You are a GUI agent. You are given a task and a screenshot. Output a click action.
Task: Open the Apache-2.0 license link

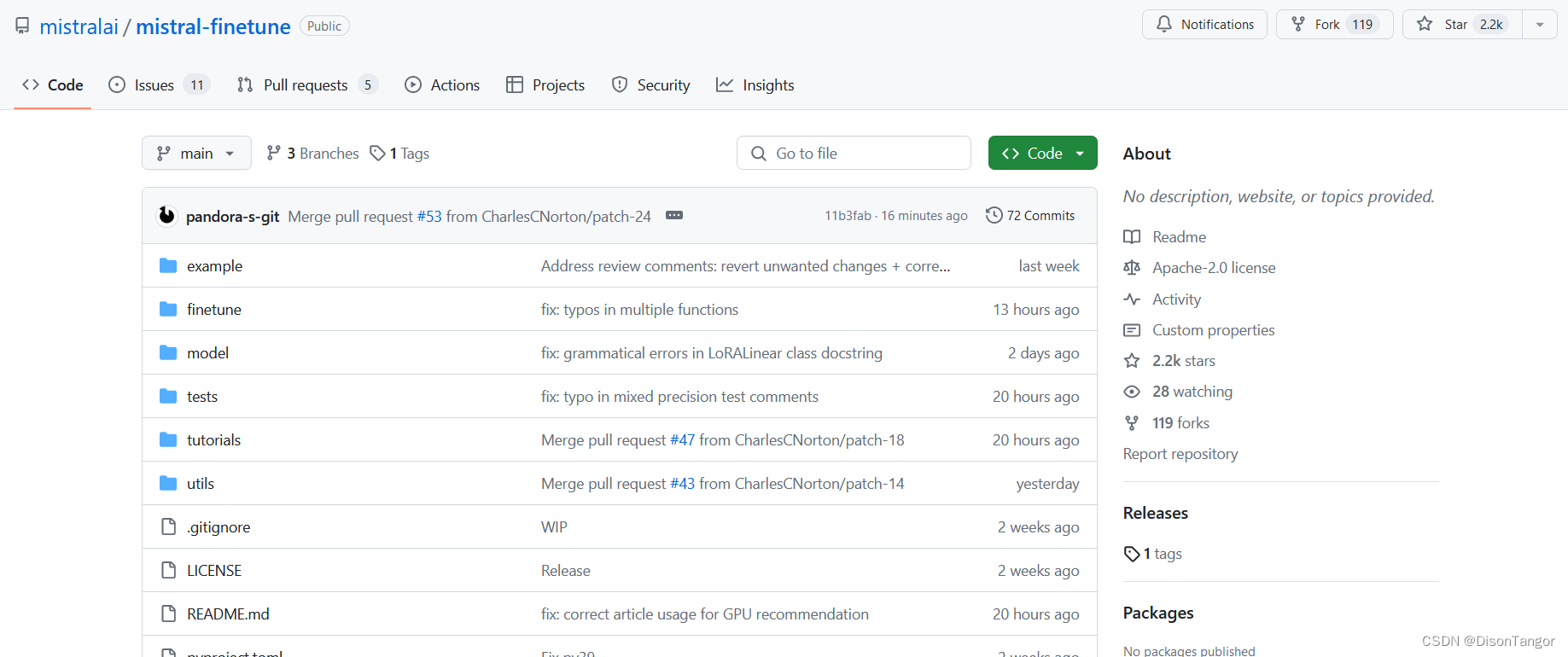pos(1214,268)
